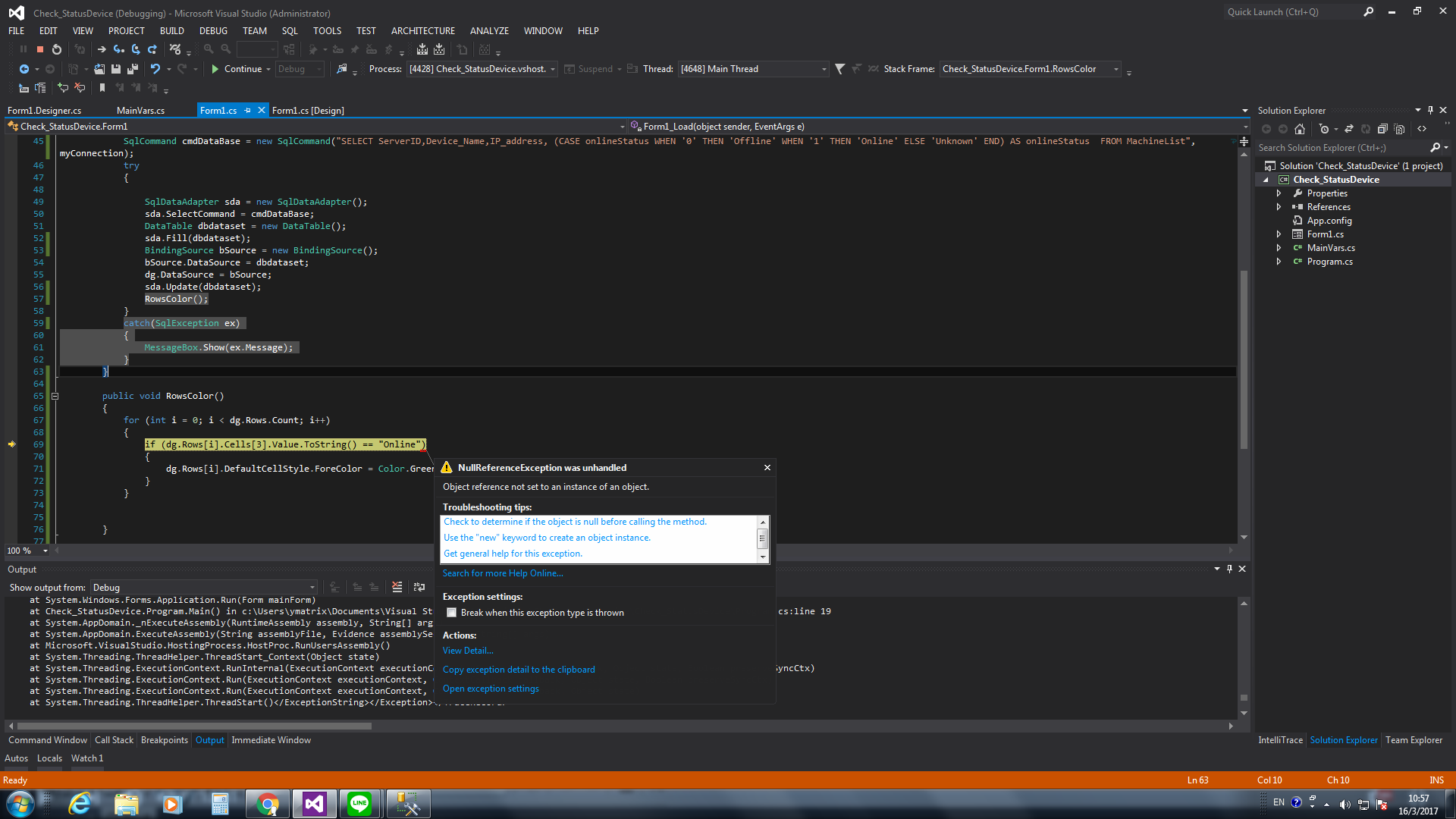Viewport: 1456px width, 819px height.
Task: Click Sync with Active Document in Solution Explorer
Action: 1349,129
